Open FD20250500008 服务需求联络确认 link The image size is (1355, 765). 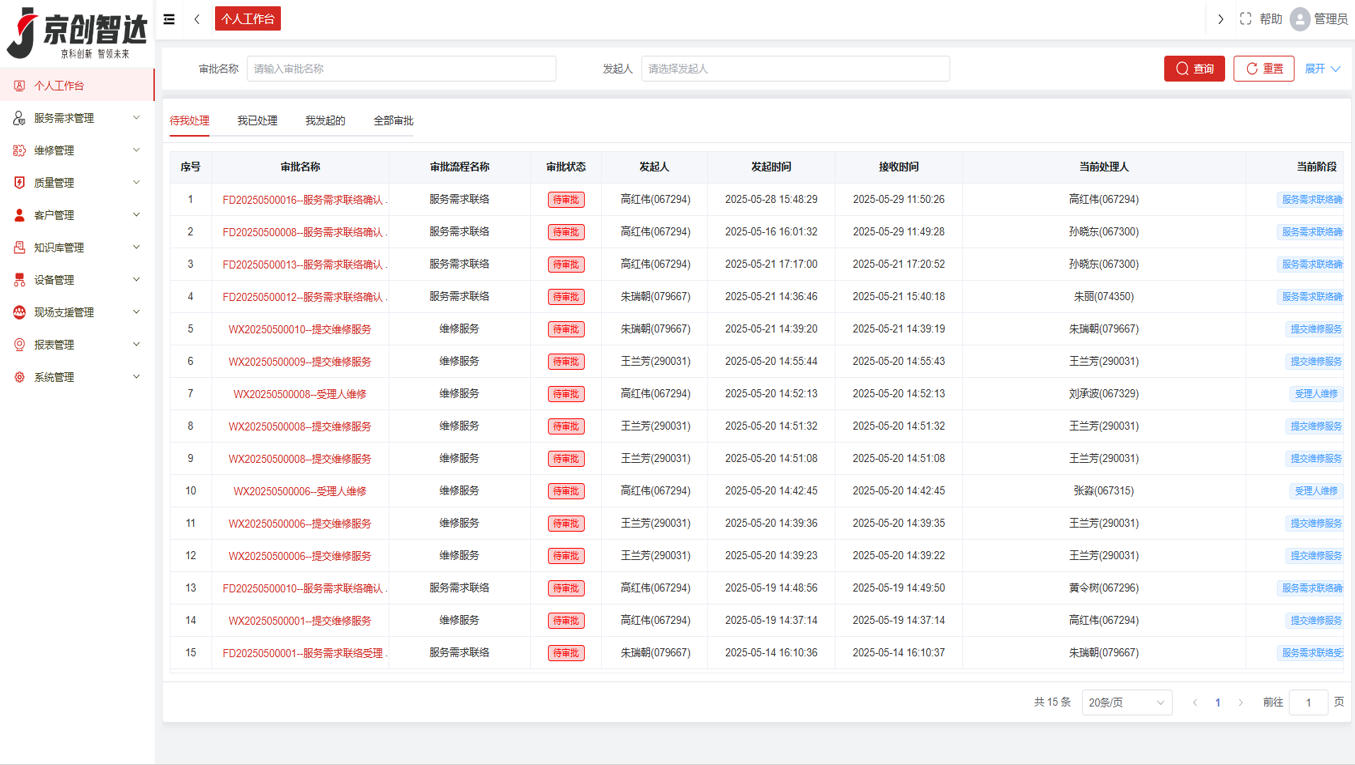[x=304, y=232]
